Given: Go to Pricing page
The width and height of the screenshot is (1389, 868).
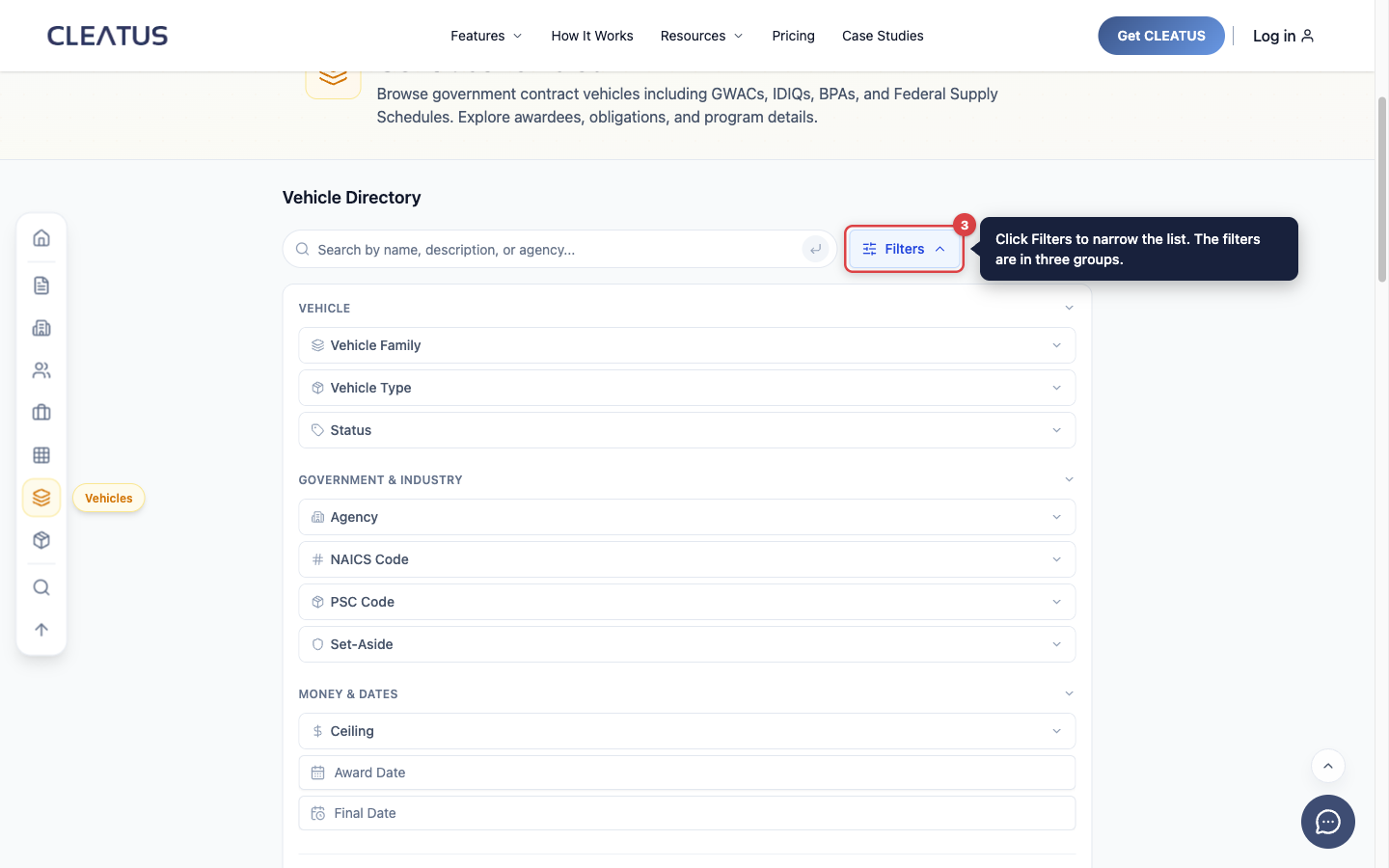Looking at the screenshot, I should click(793, 36).
